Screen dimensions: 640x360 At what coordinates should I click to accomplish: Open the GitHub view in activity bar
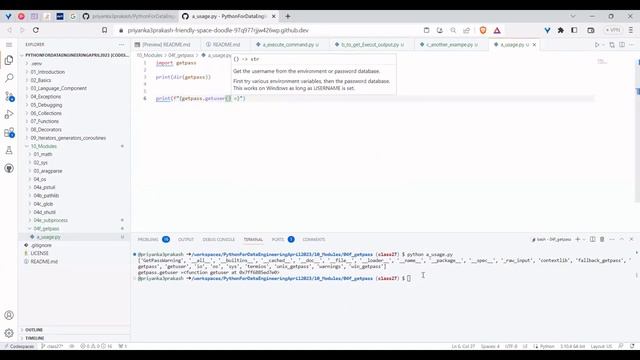coord(9,169)
